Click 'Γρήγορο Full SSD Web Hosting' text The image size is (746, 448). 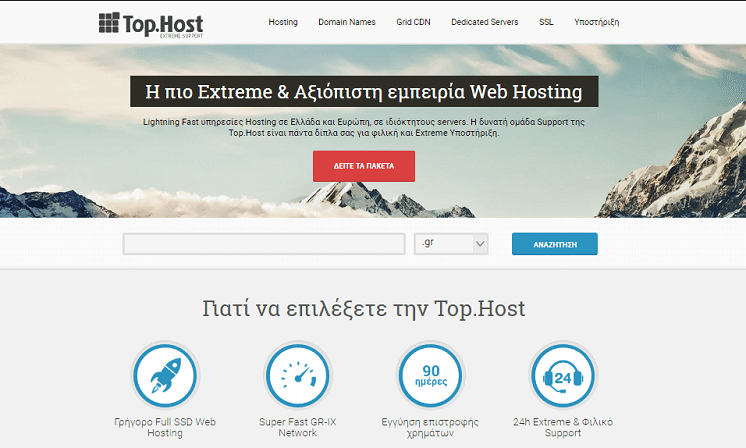point(165,427)
